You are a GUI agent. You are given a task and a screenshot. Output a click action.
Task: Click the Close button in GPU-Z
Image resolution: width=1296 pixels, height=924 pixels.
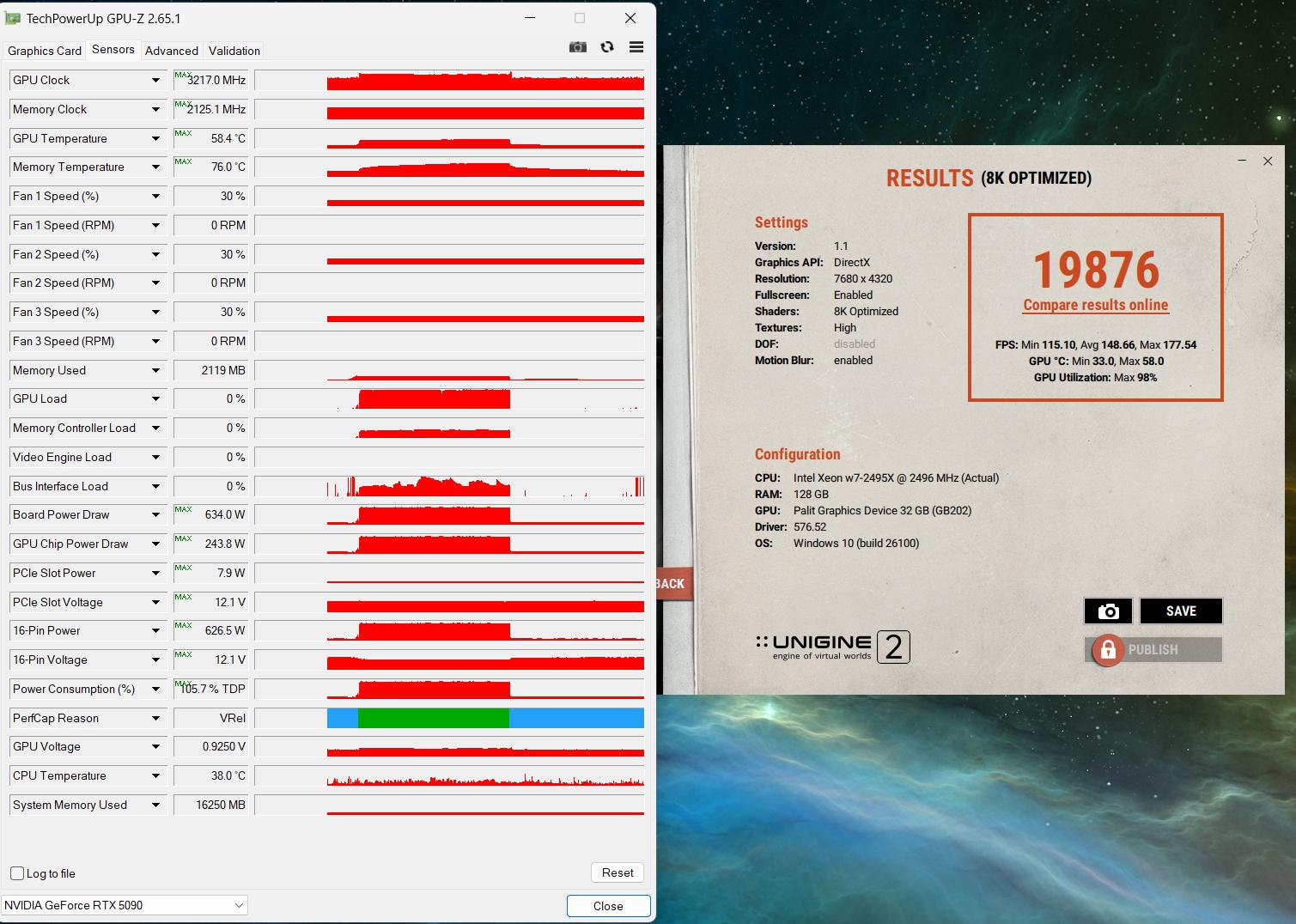(608, 906)
